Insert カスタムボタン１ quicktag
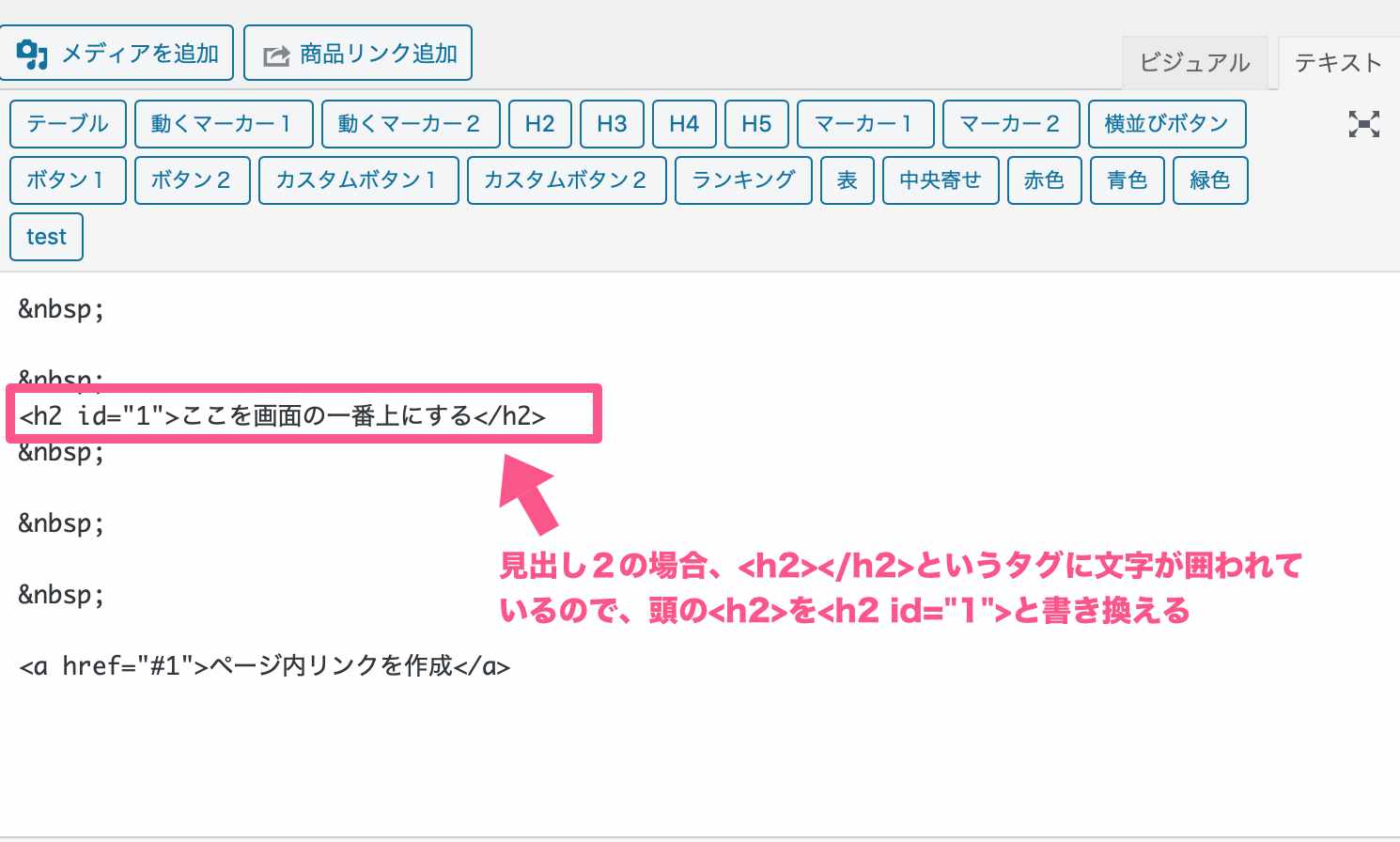 click(359, 180)
